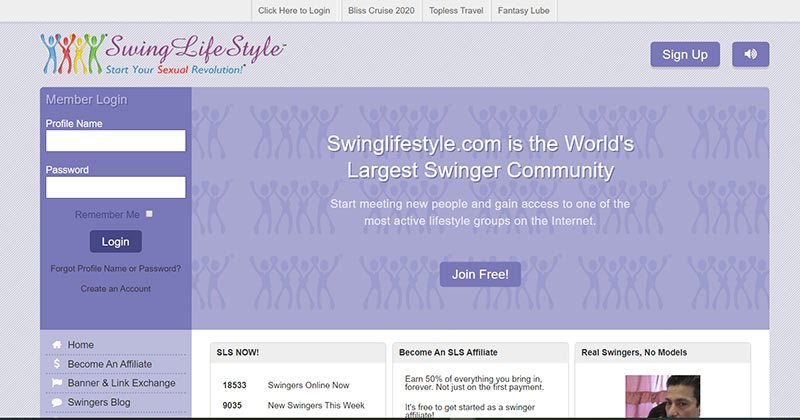This screenshot has width=800, height=420.
Task: Click the Home house icon in sidebar
Action: 57,344
